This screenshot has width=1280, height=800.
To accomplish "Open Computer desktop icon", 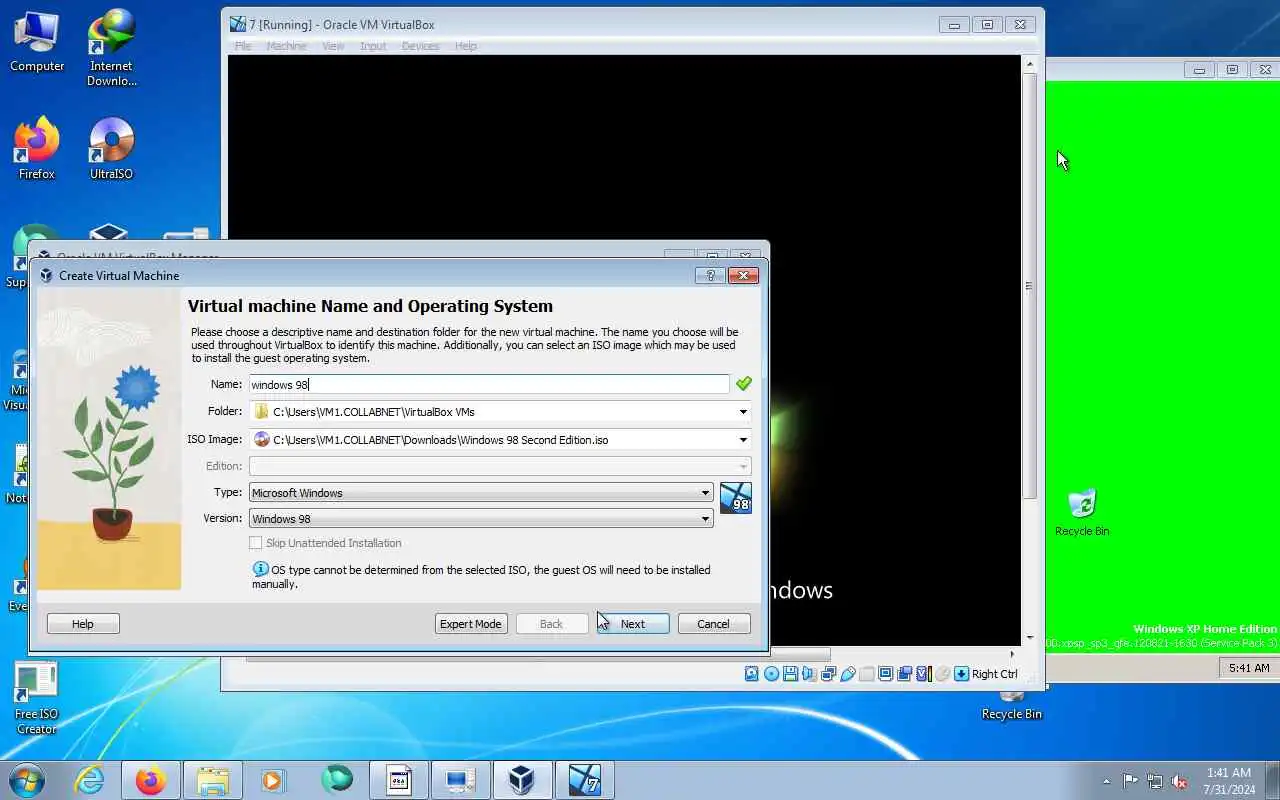I will [x=37, y=42].
